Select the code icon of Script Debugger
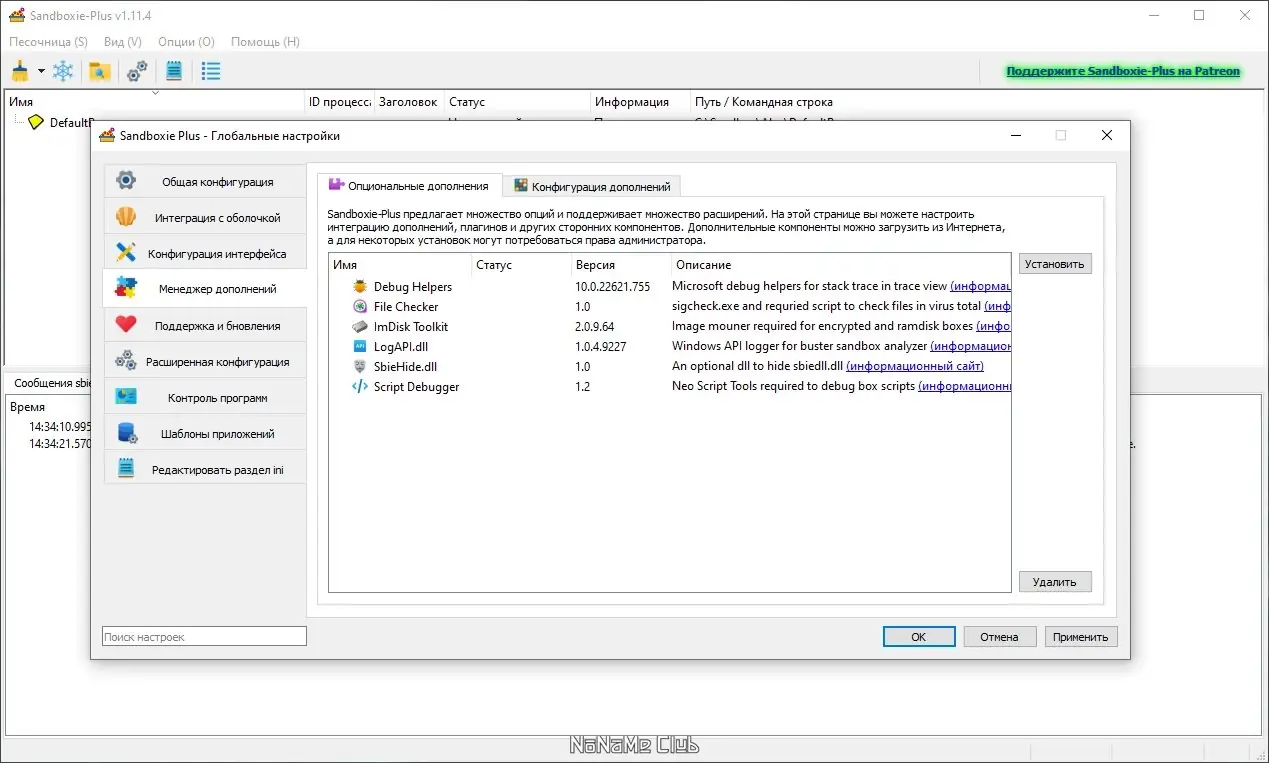The height and width of the screenshot is (763, 1269). pos(360,386)
